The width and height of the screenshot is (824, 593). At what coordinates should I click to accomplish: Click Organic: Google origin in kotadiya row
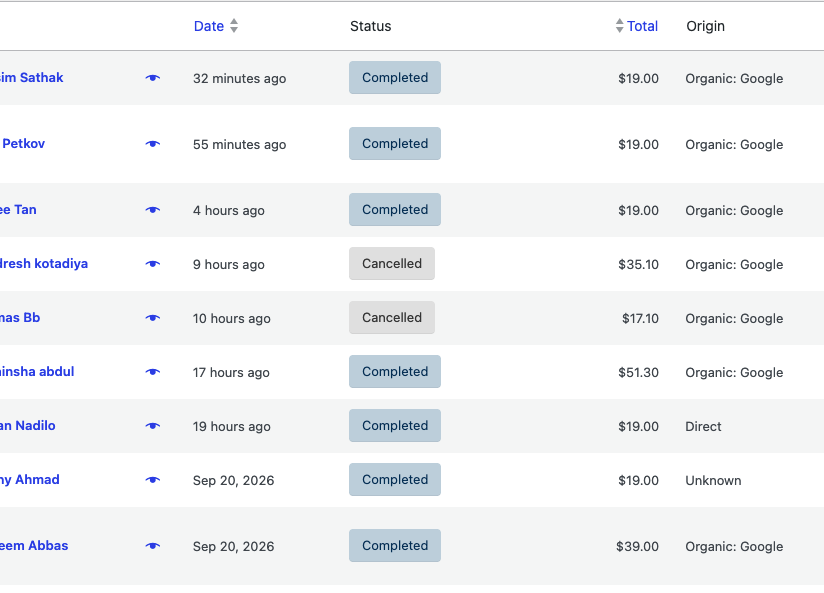(734, 265)
